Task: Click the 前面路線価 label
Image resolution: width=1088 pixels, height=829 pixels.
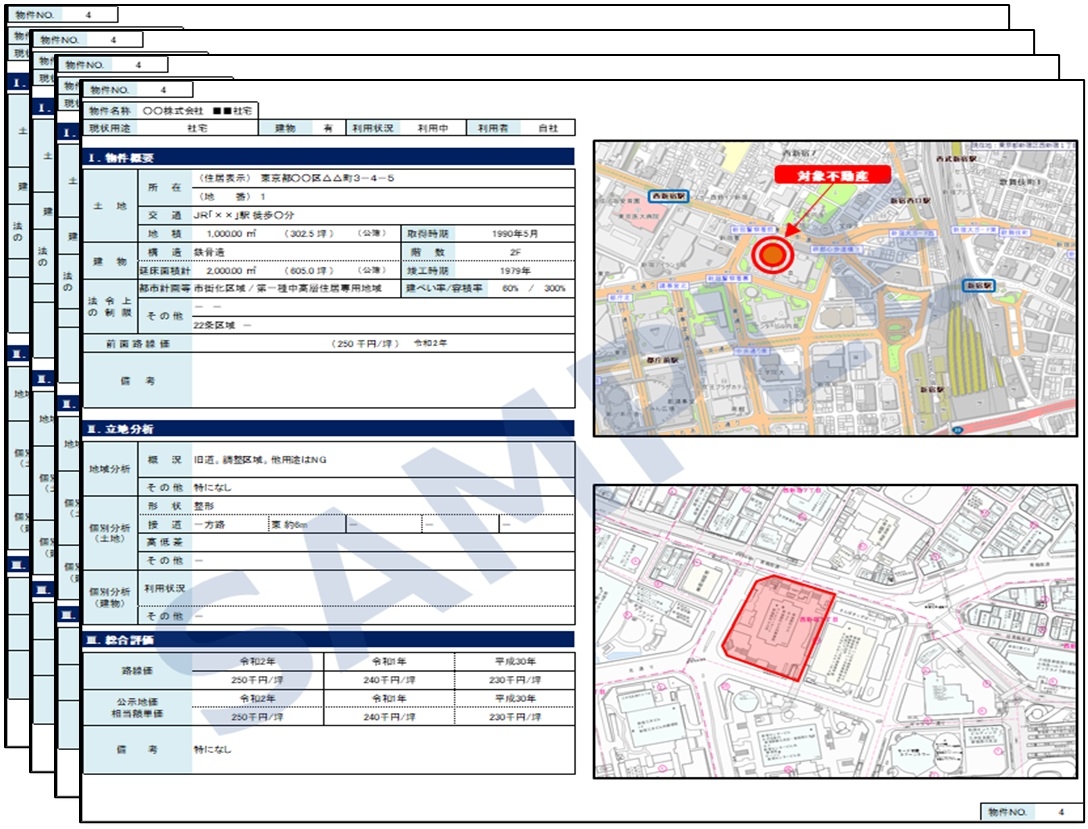Action: click(x=137, y=343)
